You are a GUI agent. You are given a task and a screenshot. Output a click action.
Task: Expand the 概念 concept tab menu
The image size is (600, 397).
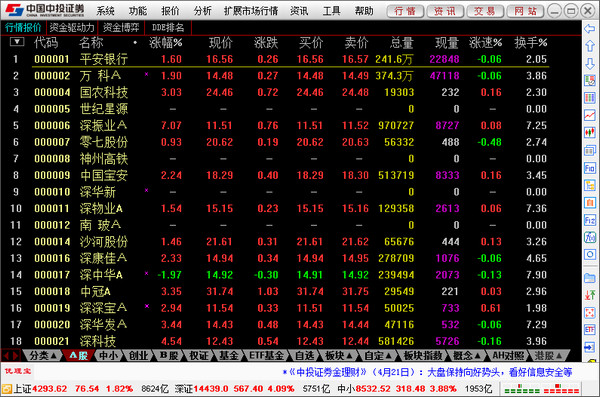[466, 356]
